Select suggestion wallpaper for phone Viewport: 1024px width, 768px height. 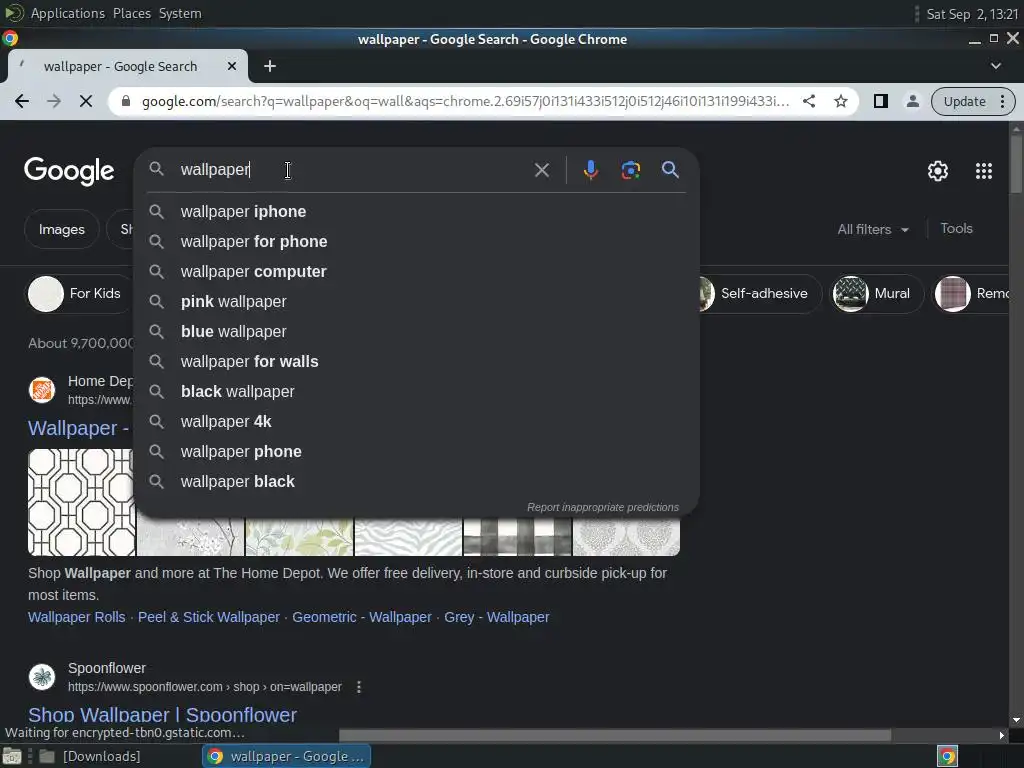tap(416, 242)
